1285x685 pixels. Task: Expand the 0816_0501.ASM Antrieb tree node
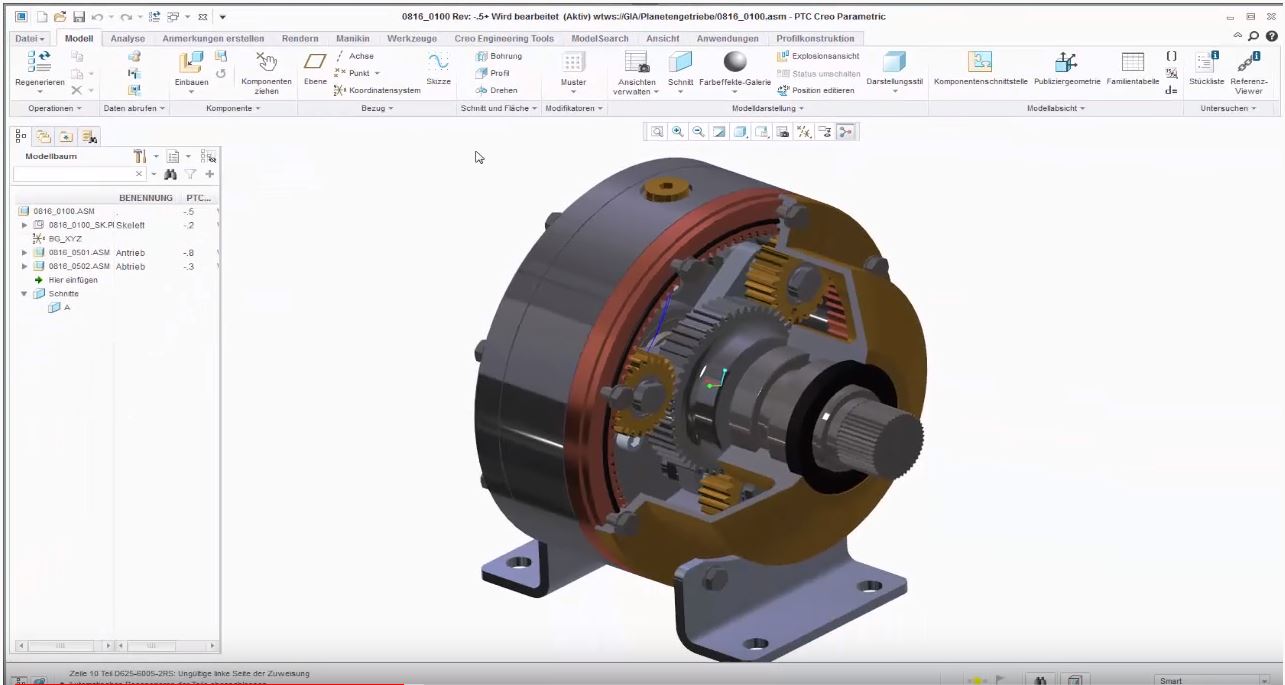25,253
